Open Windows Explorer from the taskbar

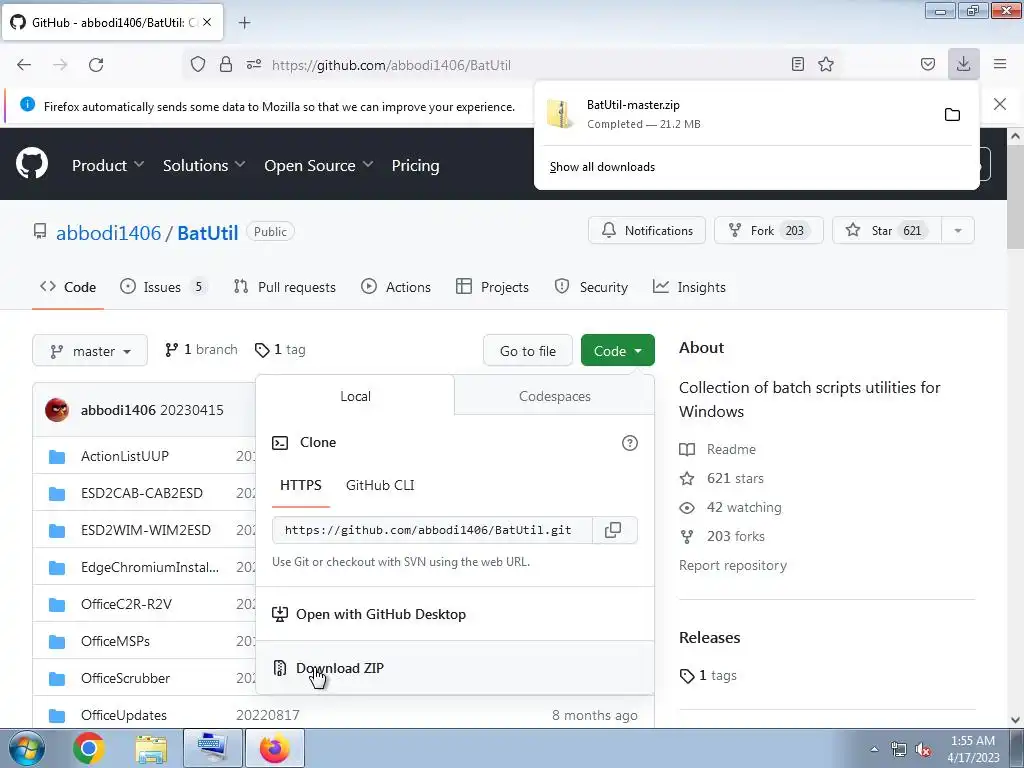pos(151,748)
